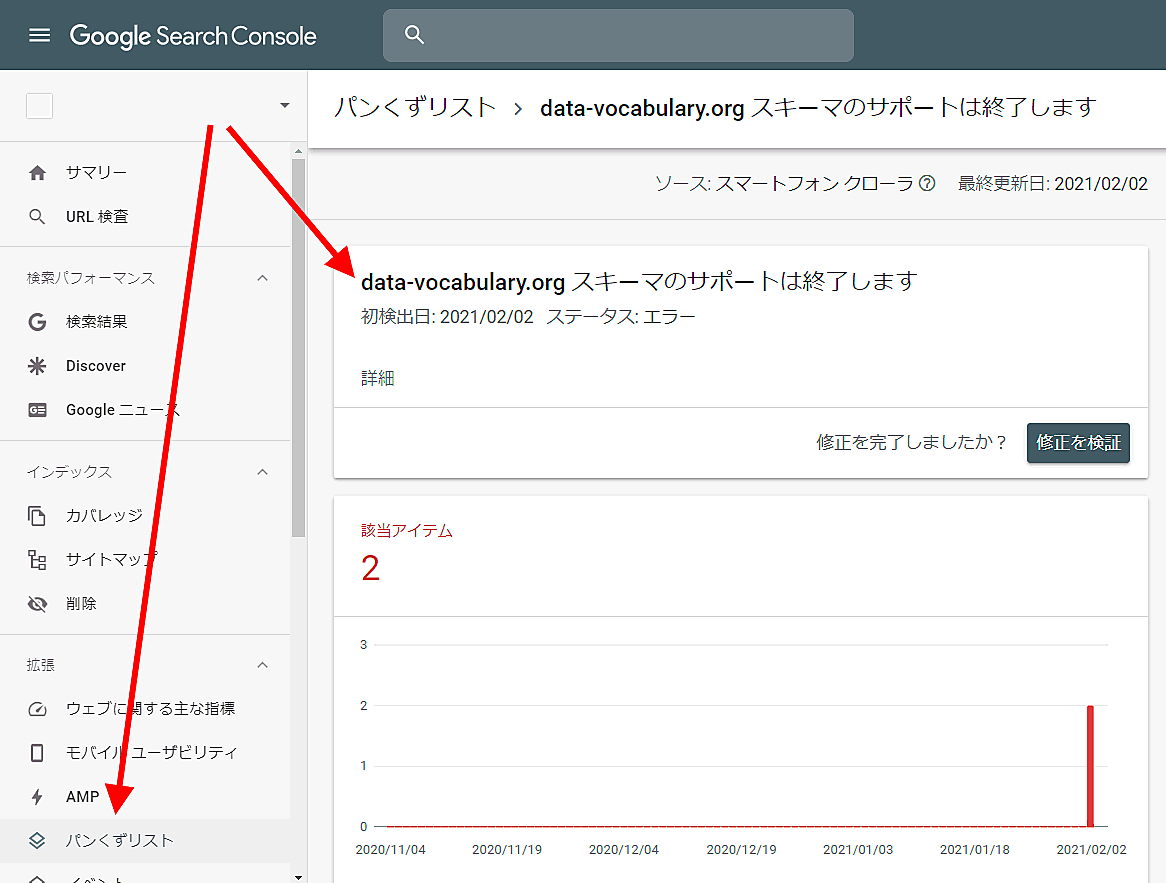Image resolution: width=1166 pixels, height=883 pixels.
Task: Click the home icon beside サマリー
Action: pos(38,173)
